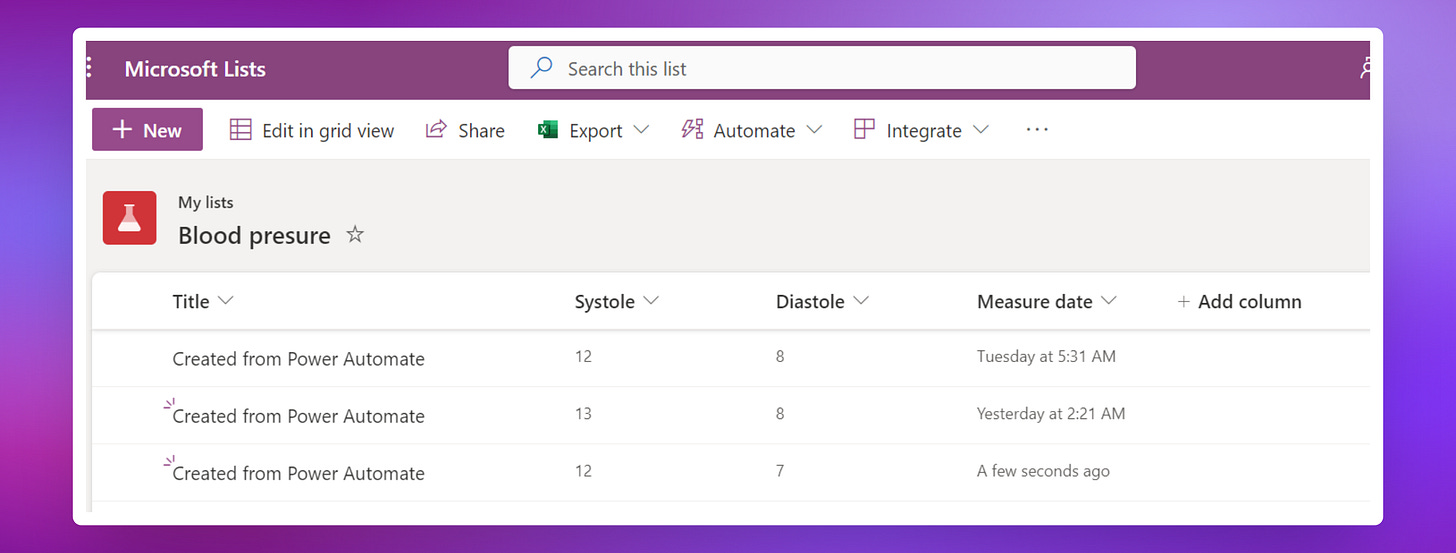Click the Integrate icon

point(864,129)
